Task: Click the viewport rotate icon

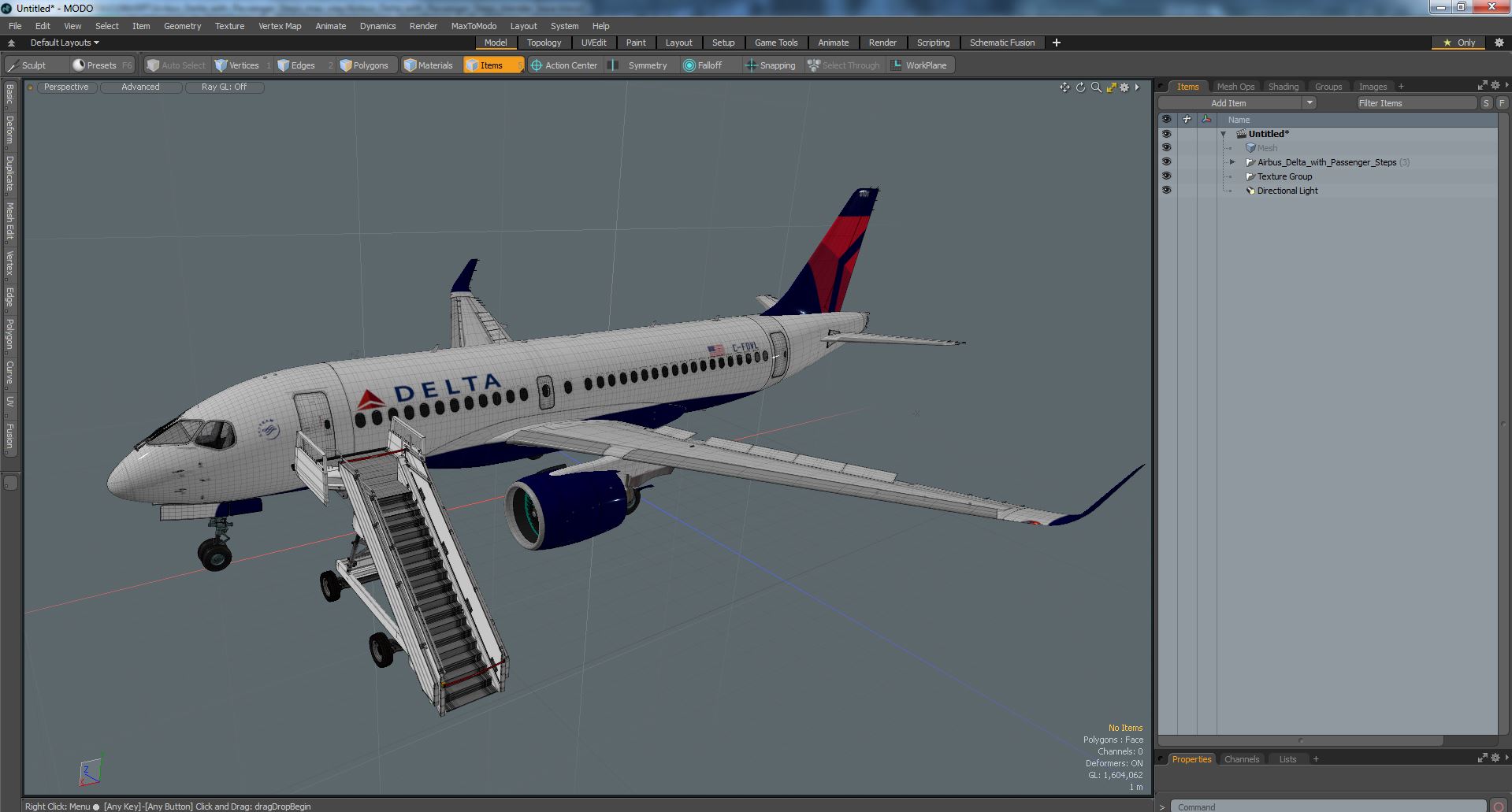Action: pos(1080,87)
